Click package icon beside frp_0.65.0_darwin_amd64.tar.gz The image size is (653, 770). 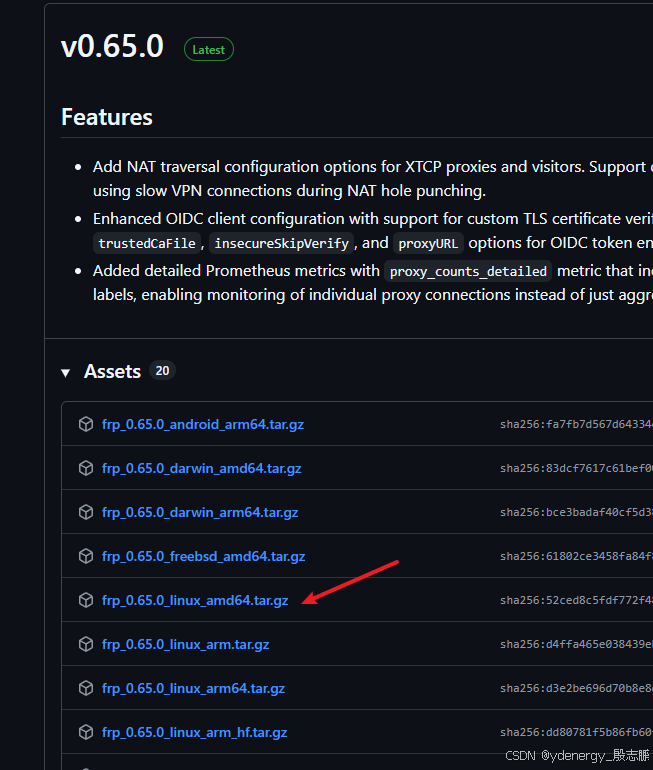[x=86, y=468]
